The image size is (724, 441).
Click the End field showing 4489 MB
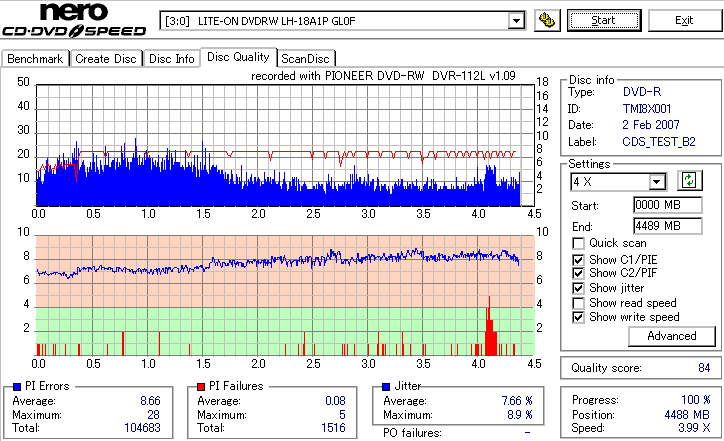668,226
